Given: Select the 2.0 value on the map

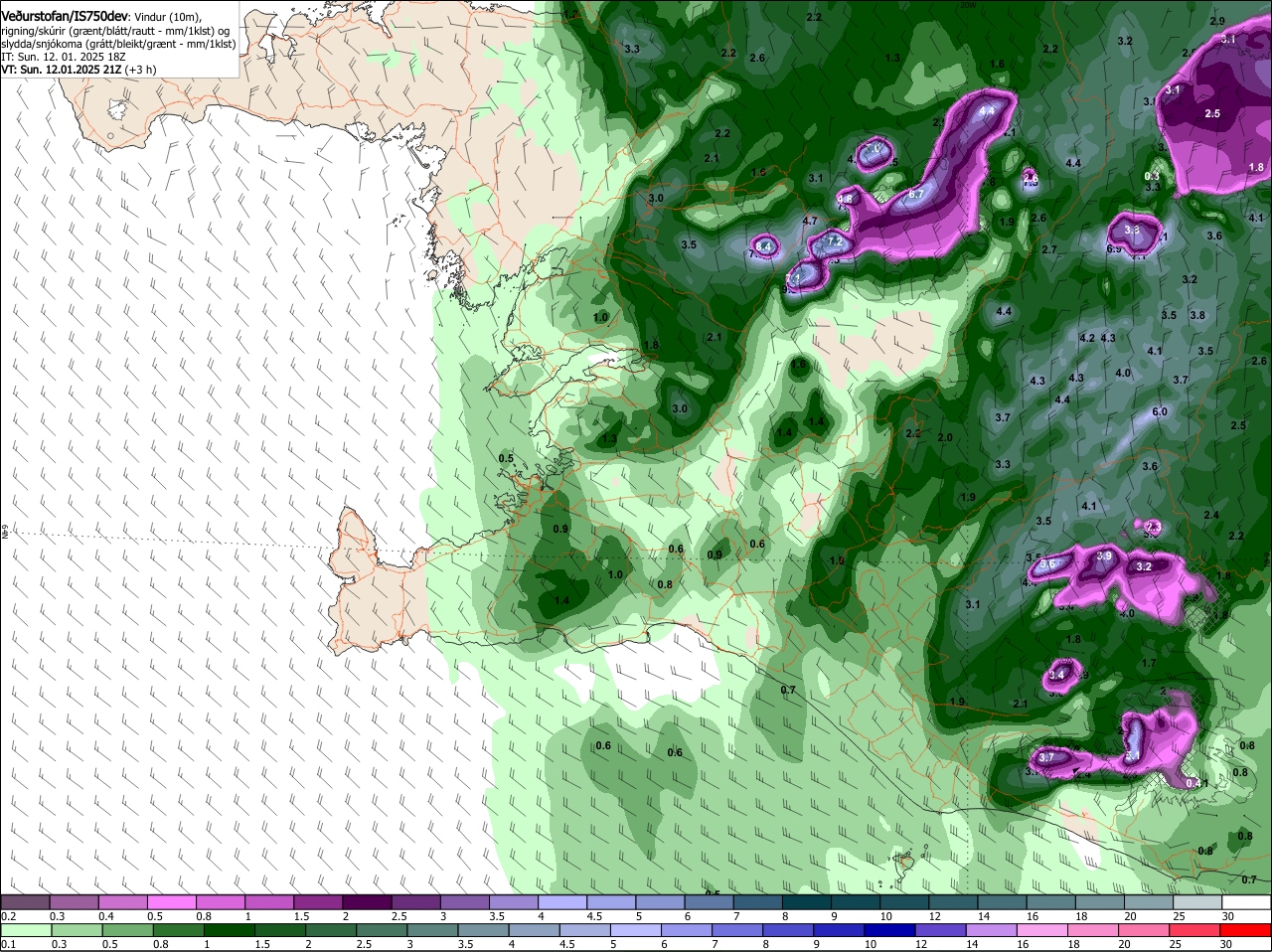Looking at the screenshot, I should (945, 437).
